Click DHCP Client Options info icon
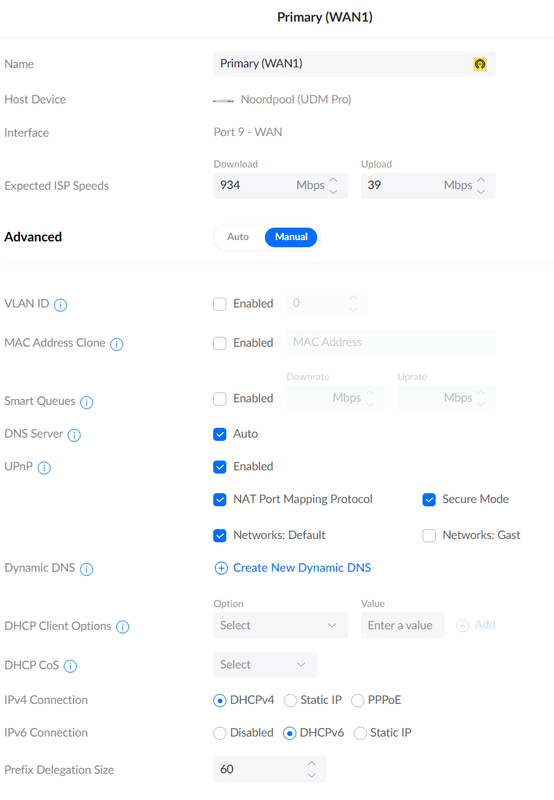The image size is (554, 800). [x=122, y=627]
